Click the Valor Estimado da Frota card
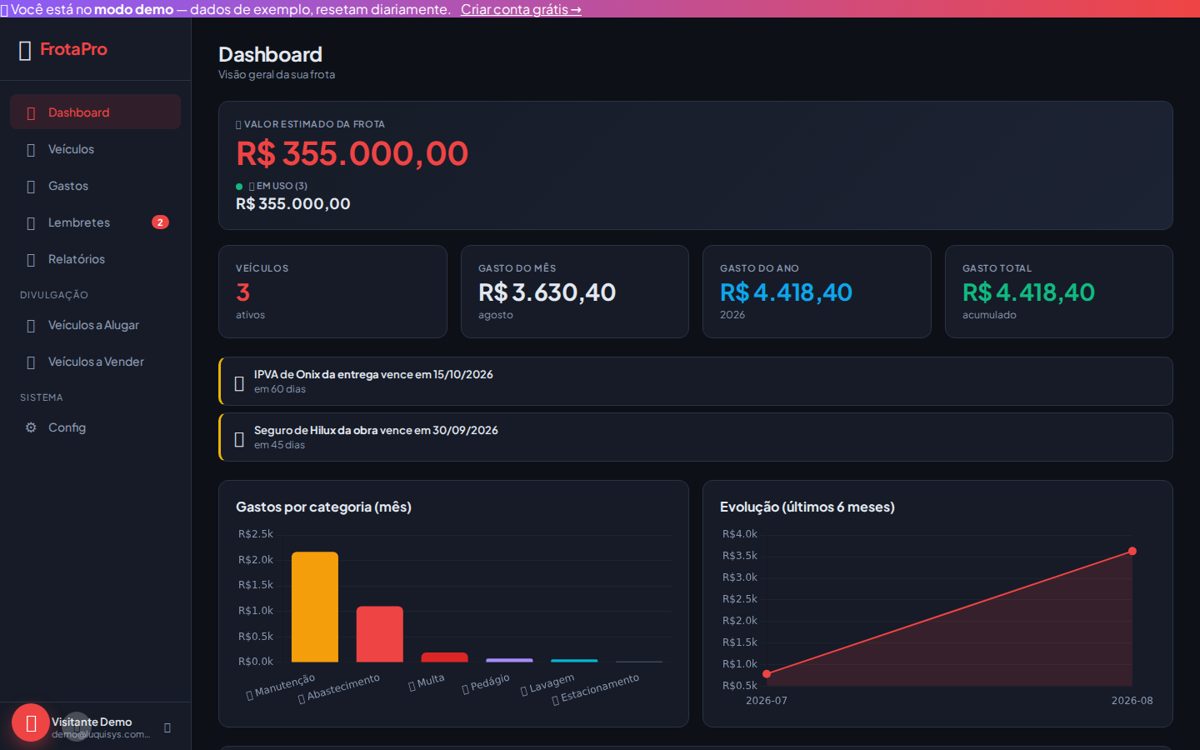The width and height of the screenshot is (1200, 750). pyautogui.click(x=695, y=165)
